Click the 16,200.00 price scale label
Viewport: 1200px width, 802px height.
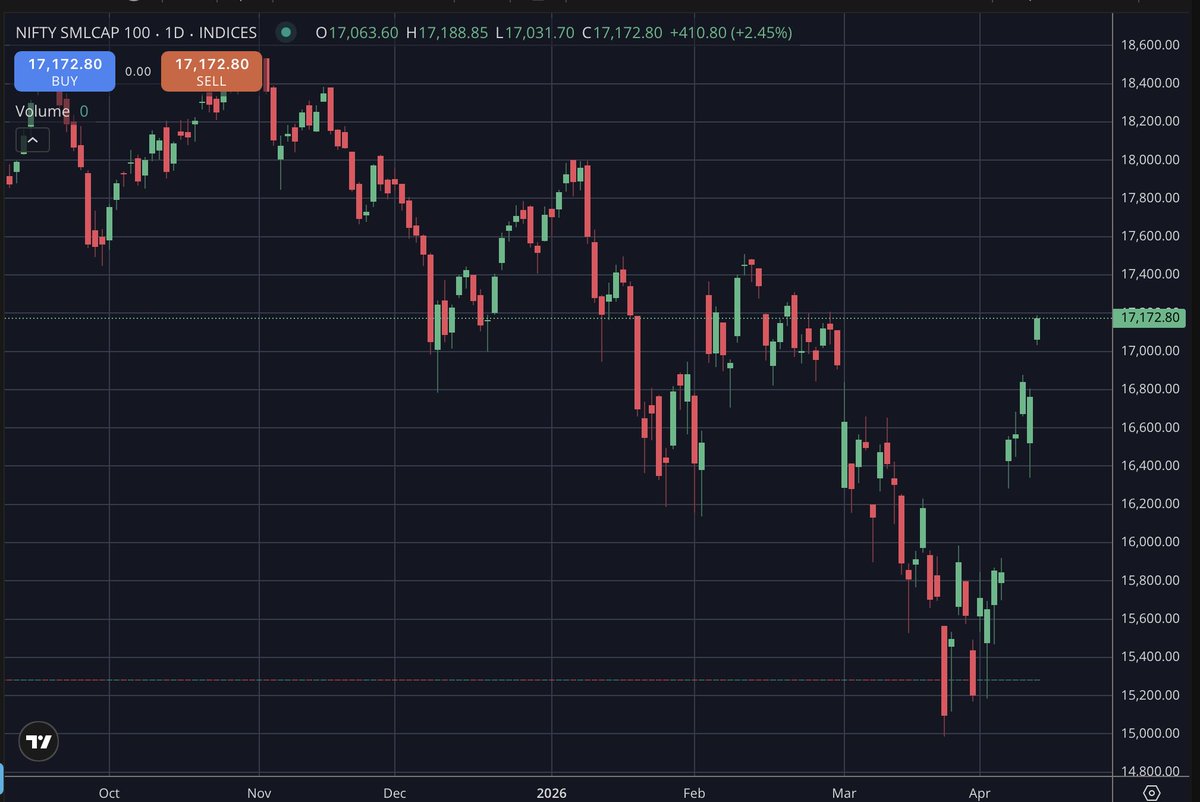(1150, 503)
